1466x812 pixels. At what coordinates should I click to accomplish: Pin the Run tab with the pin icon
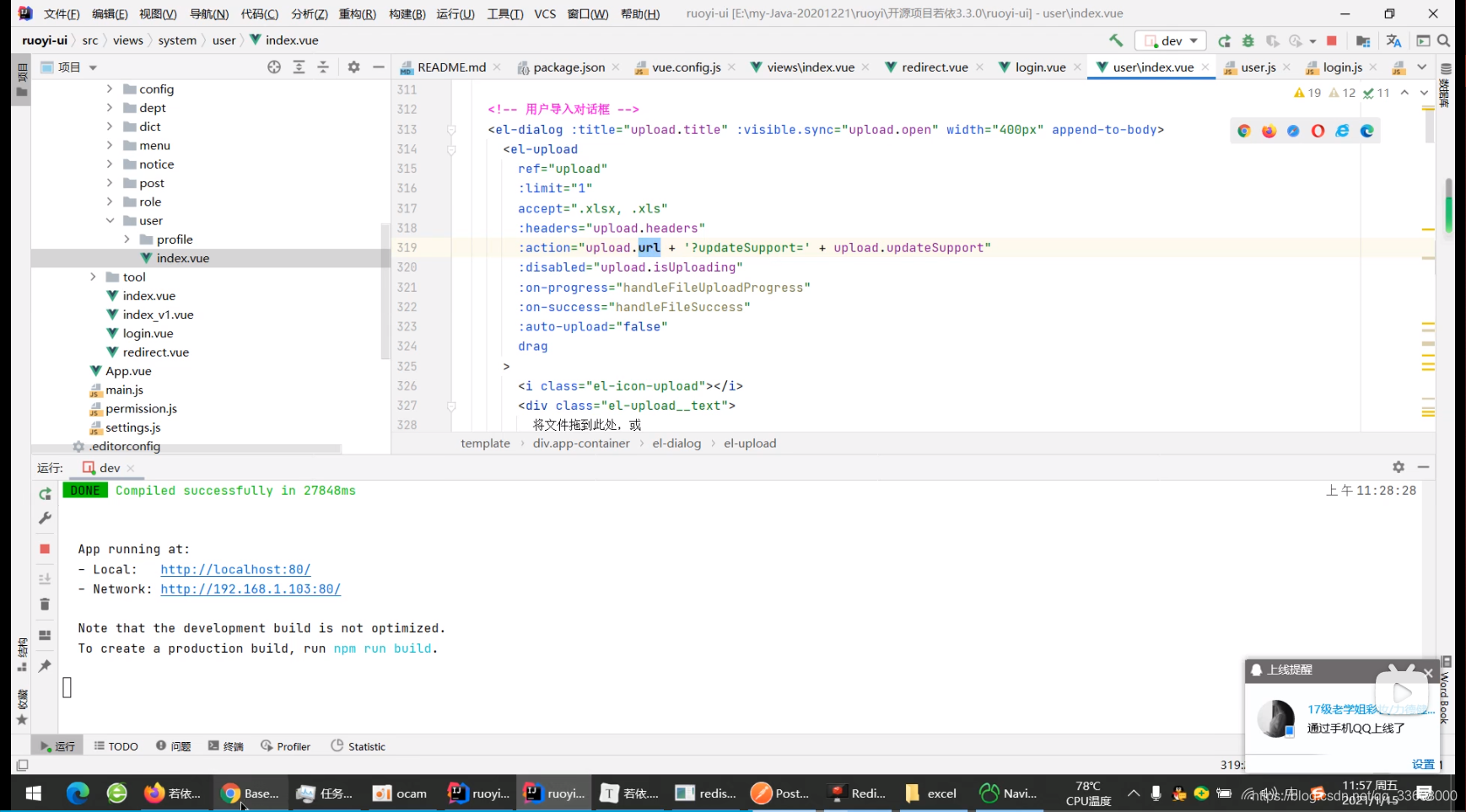45,666
